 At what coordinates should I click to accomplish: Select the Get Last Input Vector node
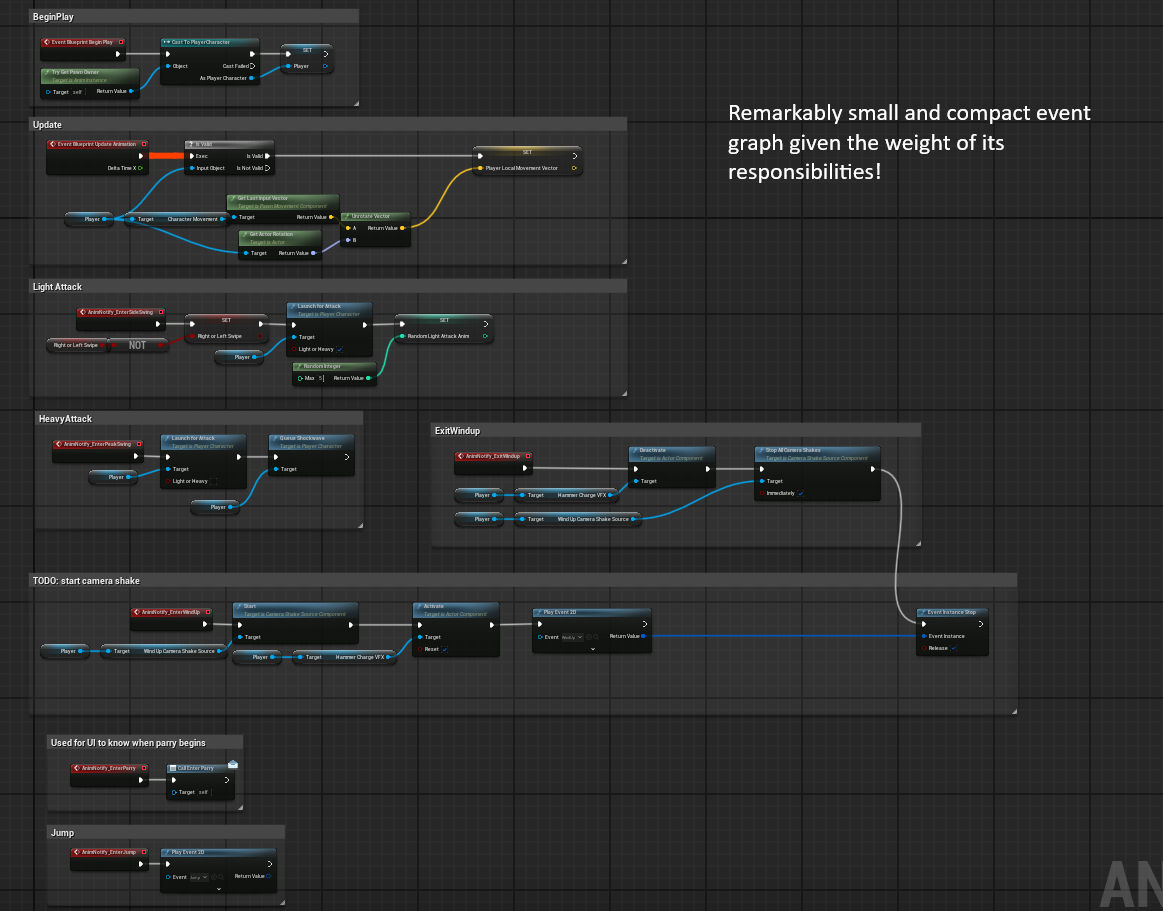point(283,208)
